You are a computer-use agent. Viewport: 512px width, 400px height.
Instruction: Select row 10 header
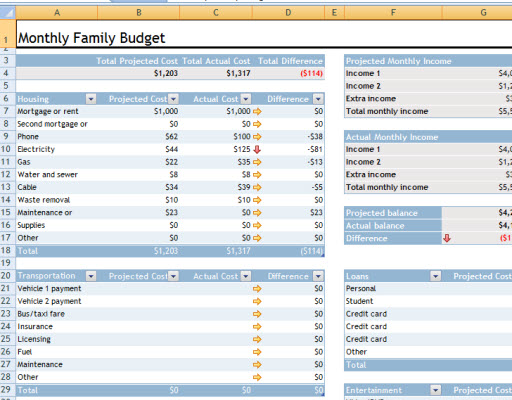[6, 149]
